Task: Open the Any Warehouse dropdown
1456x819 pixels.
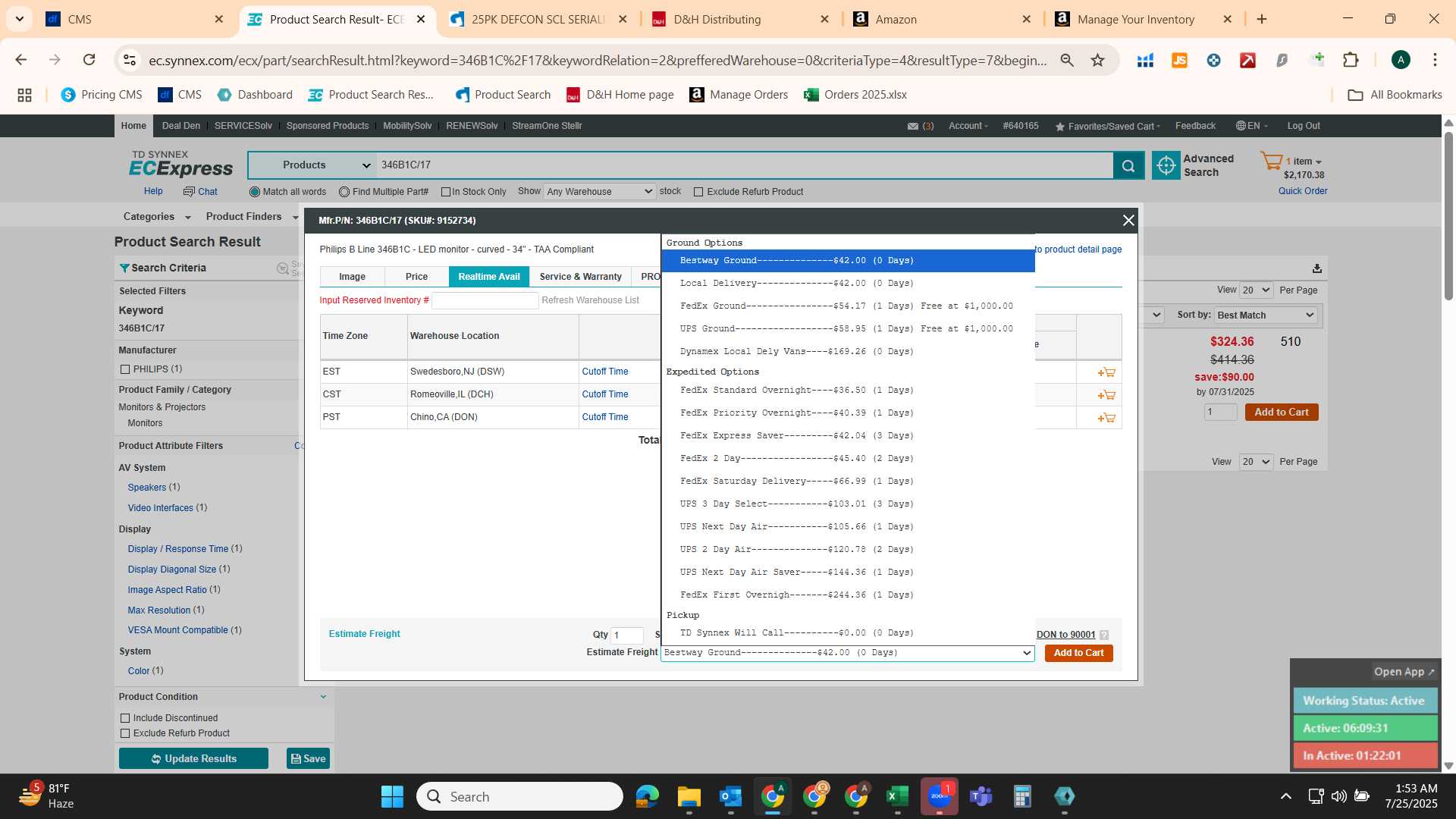Action: click(599, 192)
